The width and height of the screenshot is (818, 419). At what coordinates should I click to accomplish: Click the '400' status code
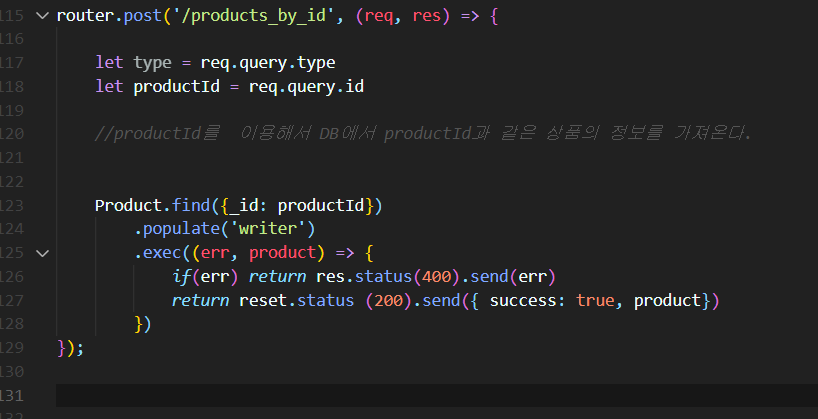[436, 277]
